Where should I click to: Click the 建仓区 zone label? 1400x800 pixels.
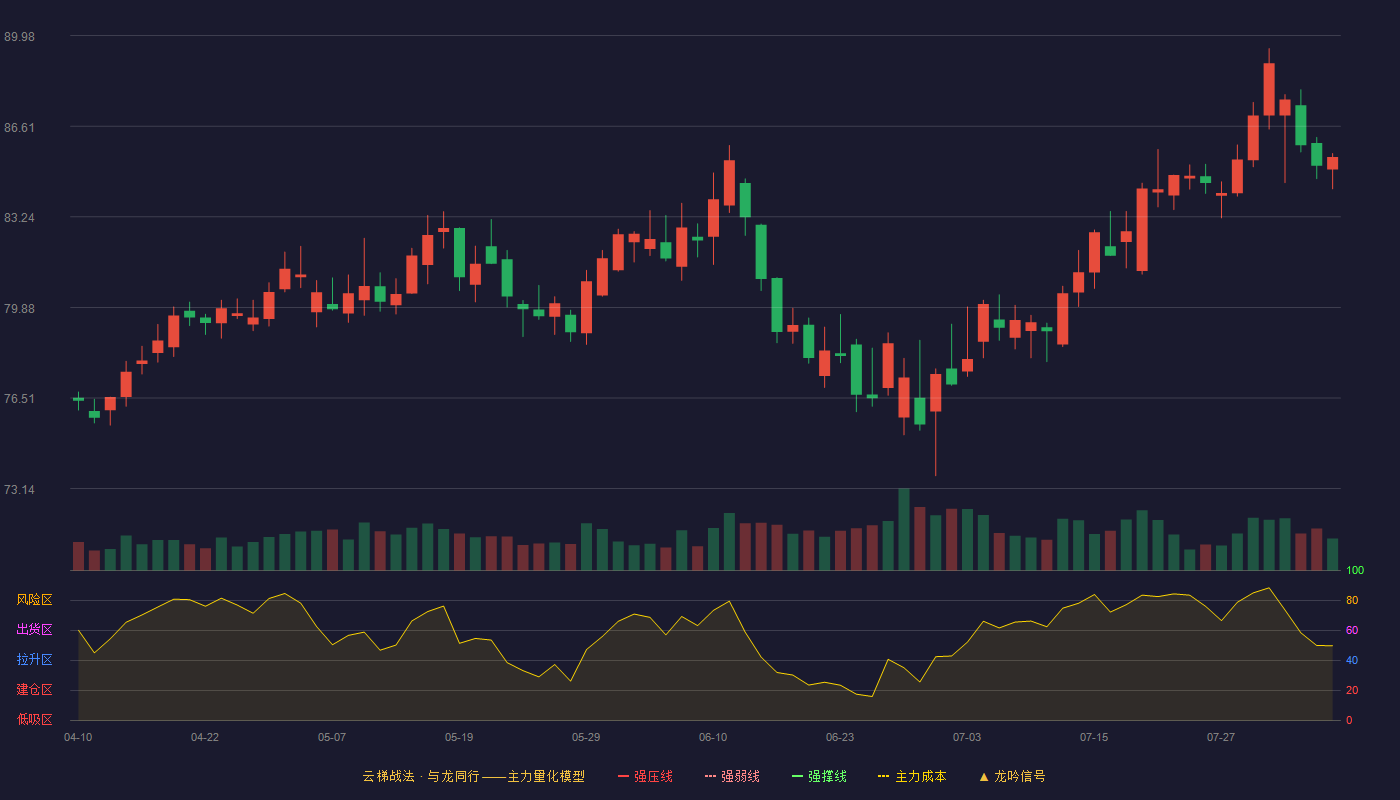34,690
